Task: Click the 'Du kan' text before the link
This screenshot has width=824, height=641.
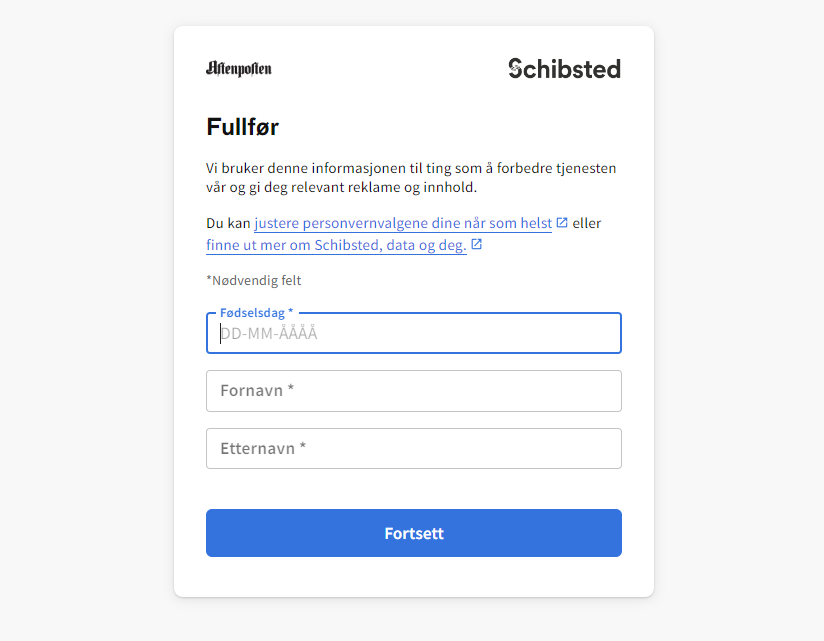Action: [x=228, y=223]
